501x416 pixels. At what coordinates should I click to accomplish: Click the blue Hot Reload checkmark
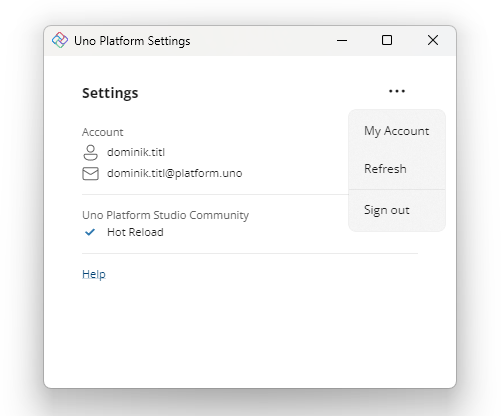point(90,232)
